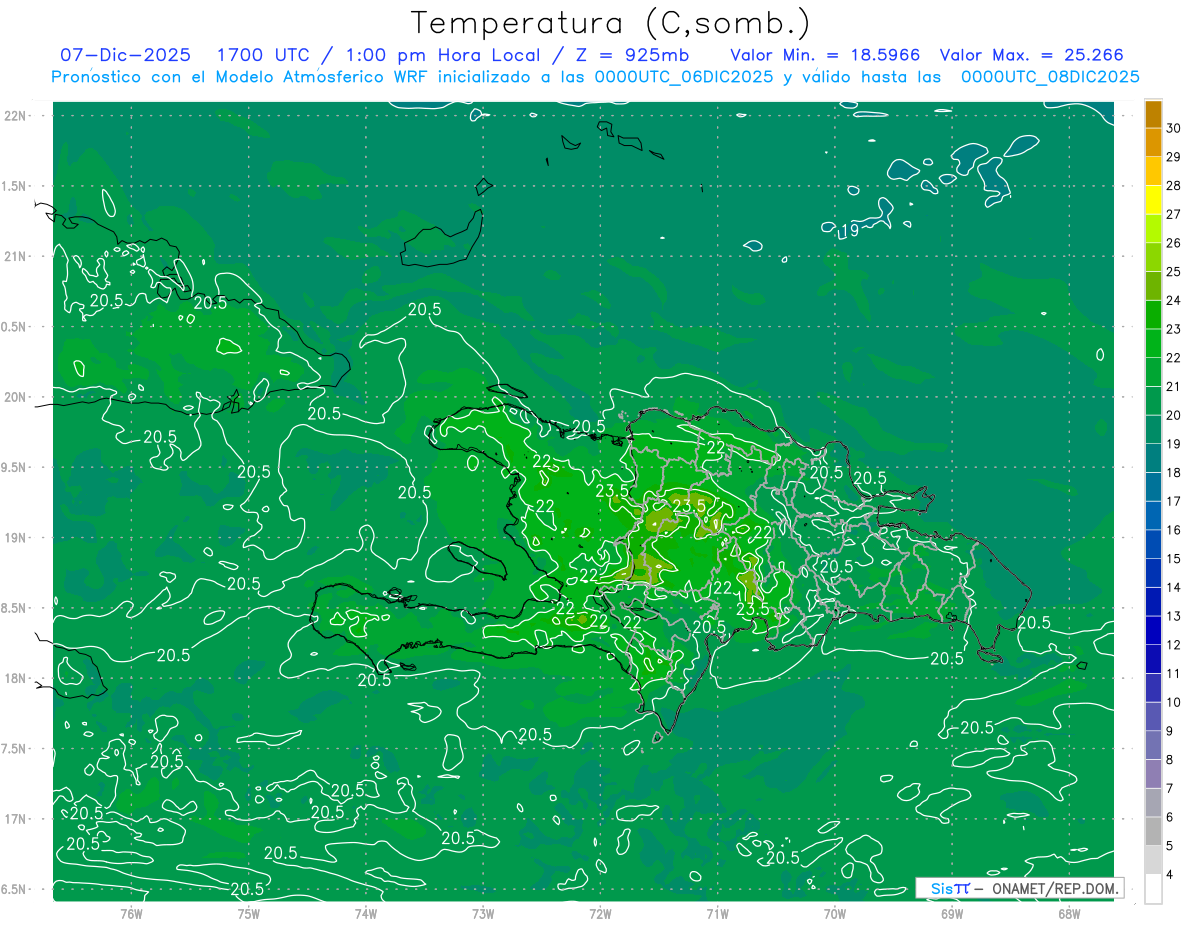Pick the legend color swatch for 20
The width and height of the screenshot is (1200, 927).
(1153, 401)
